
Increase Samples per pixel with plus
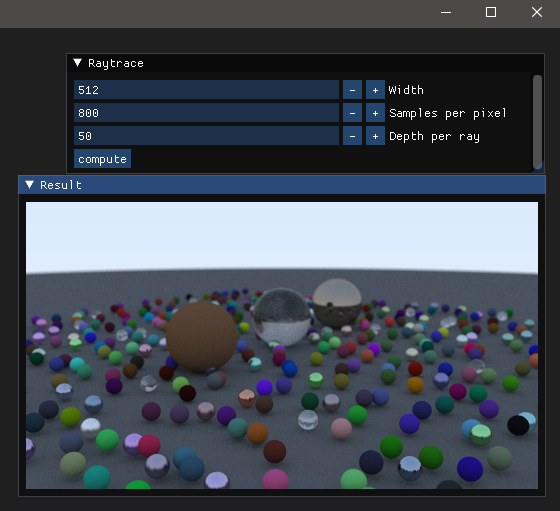point(375,113)
